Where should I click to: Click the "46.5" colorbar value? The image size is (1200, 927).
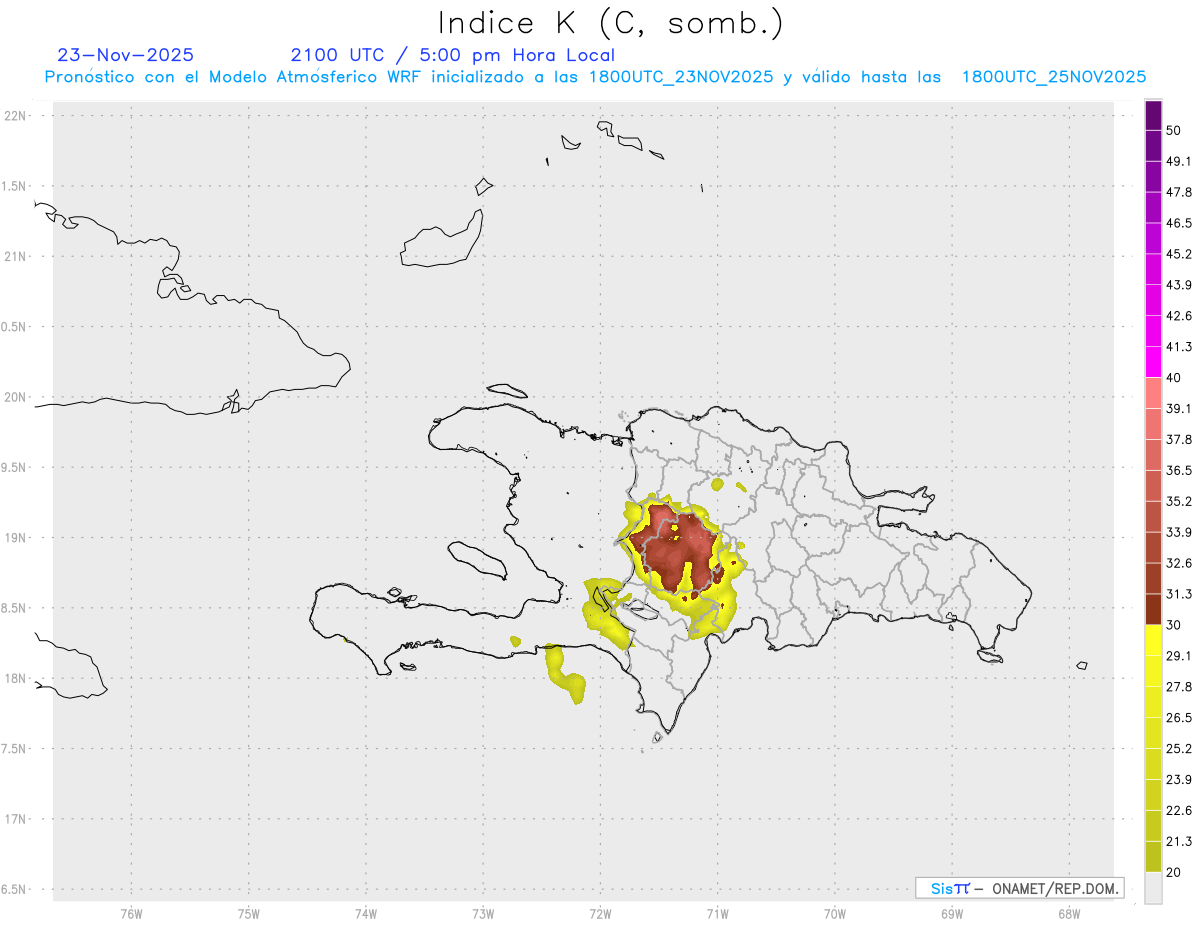[x=1179, y=223]
